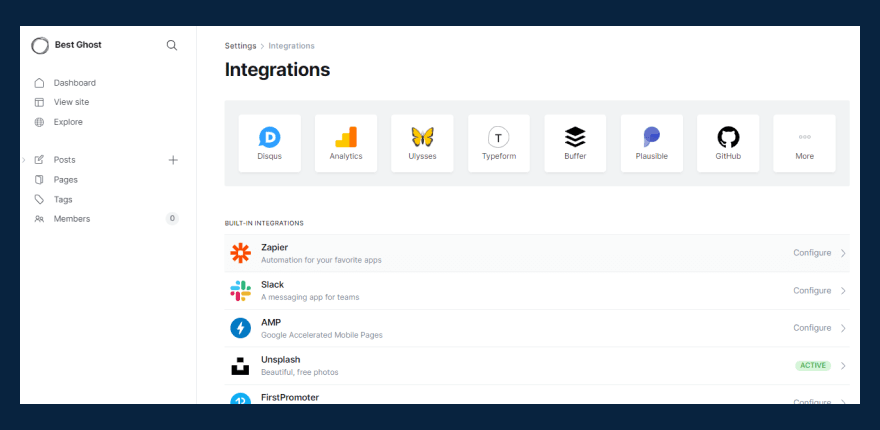Click 'Automation for your favorite apps' text

coord(321,260)
